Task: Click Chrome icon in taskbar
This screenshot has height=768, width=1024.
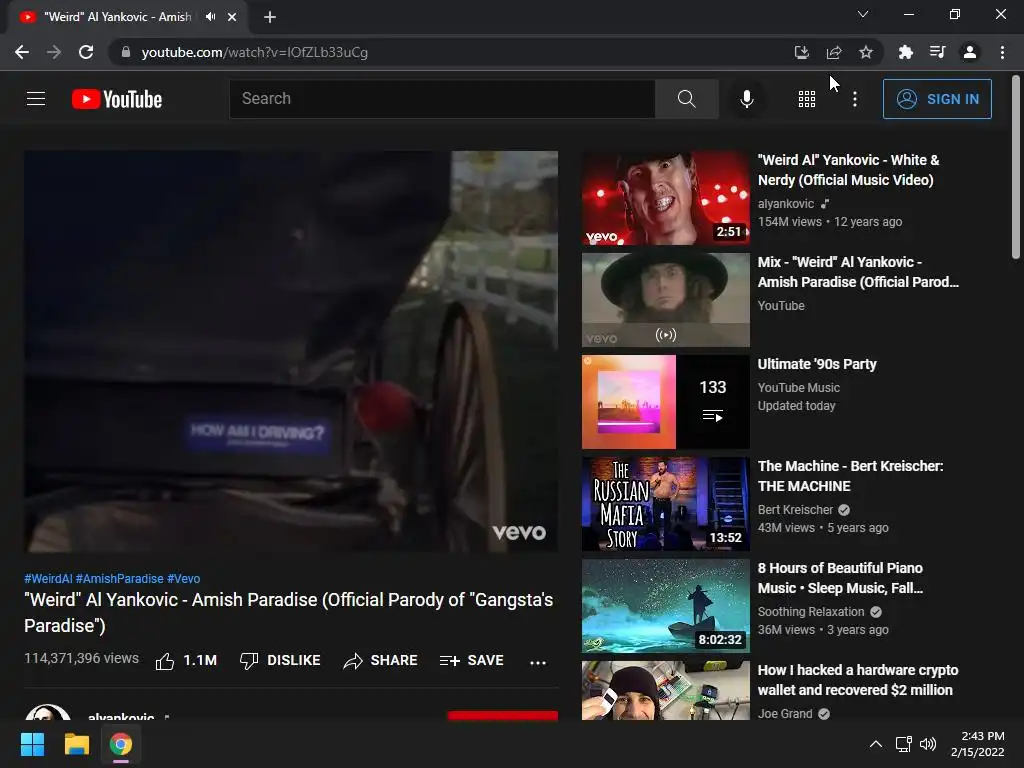Action: [120, 744]
